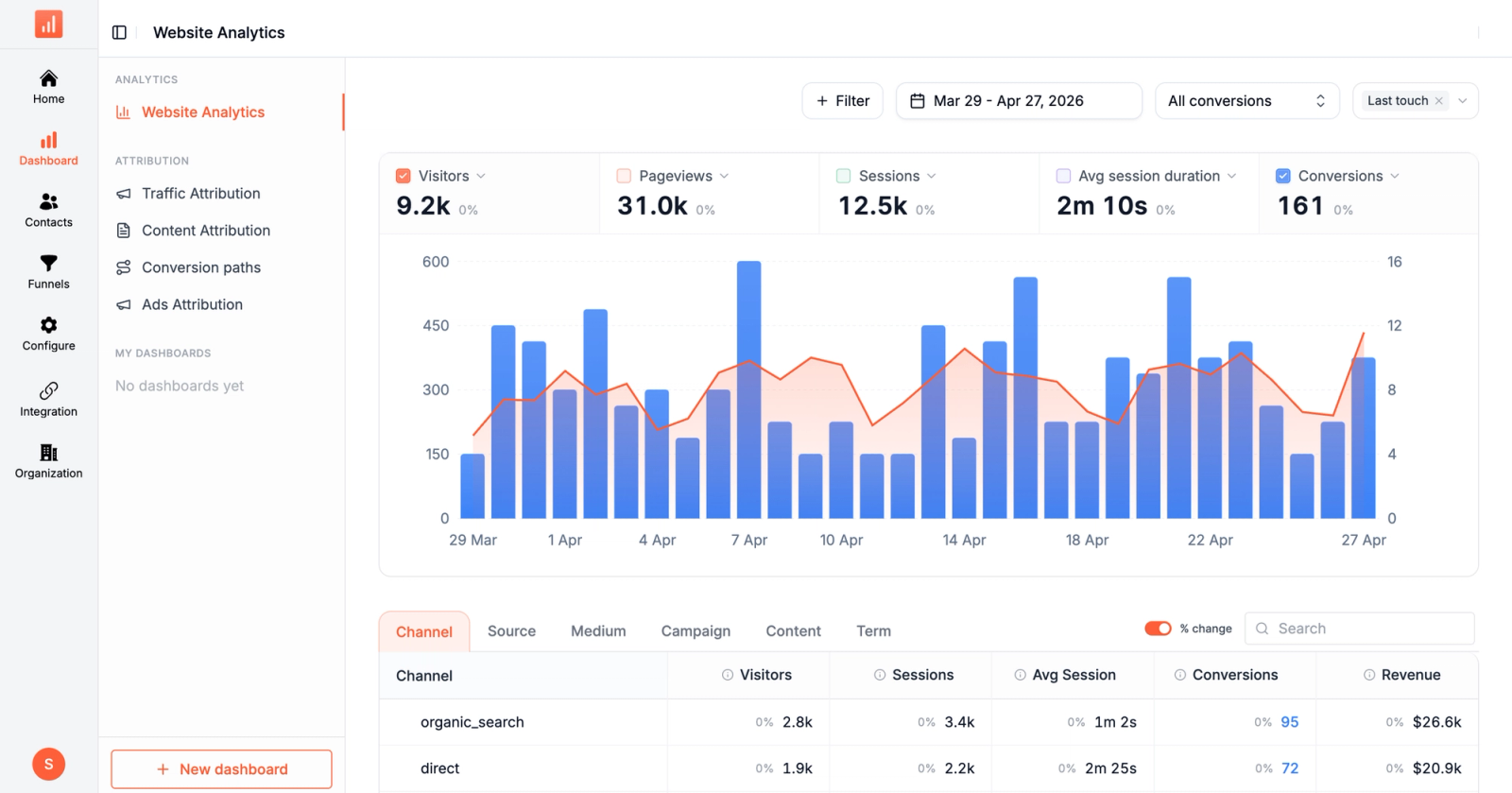Screen dimensions: 1512x793
Task: Open the Mar 29 - Apr 27 date picker
Action: tap(1019, 101)
